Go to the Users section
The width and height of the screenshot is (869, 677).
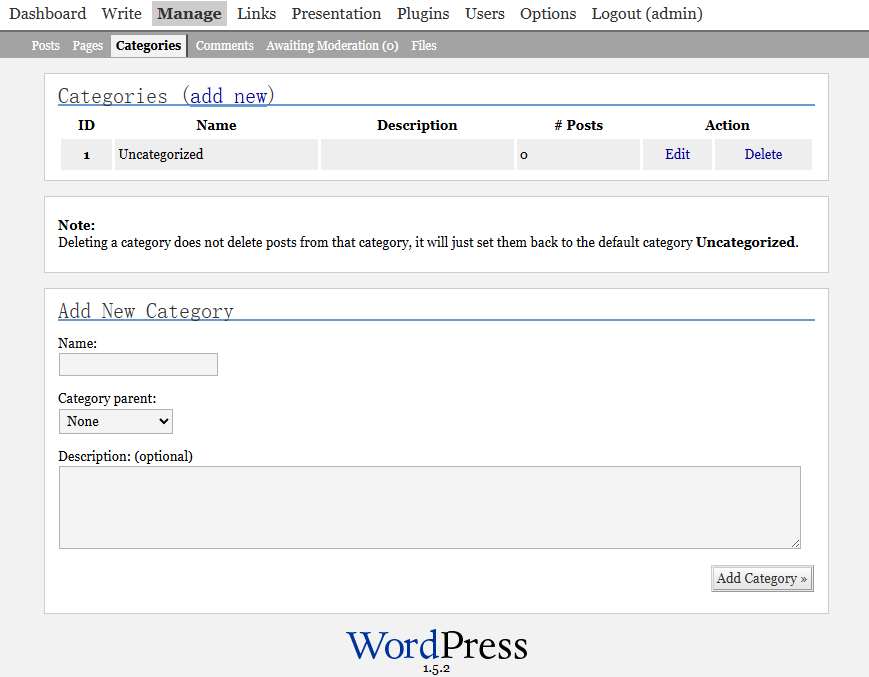(x=485, y=13)
